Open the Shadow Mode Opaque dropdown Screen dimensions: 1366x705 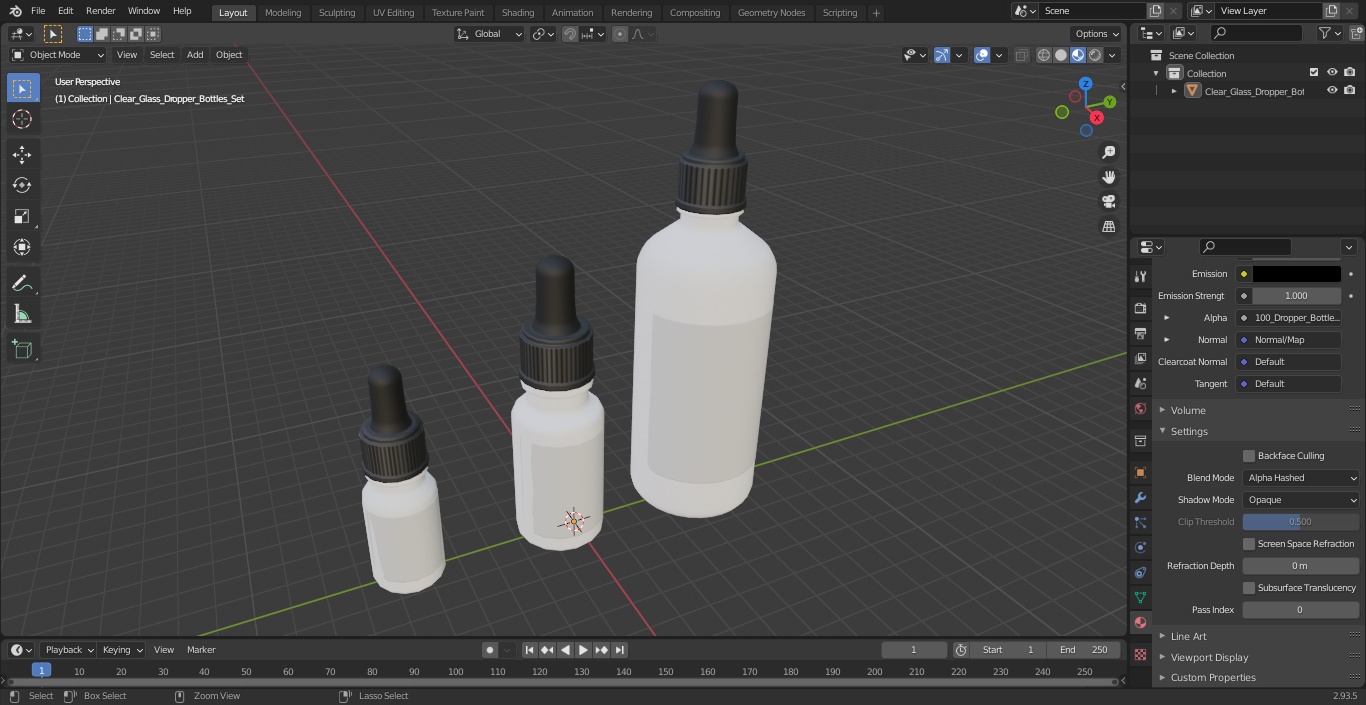(1301, 500)
